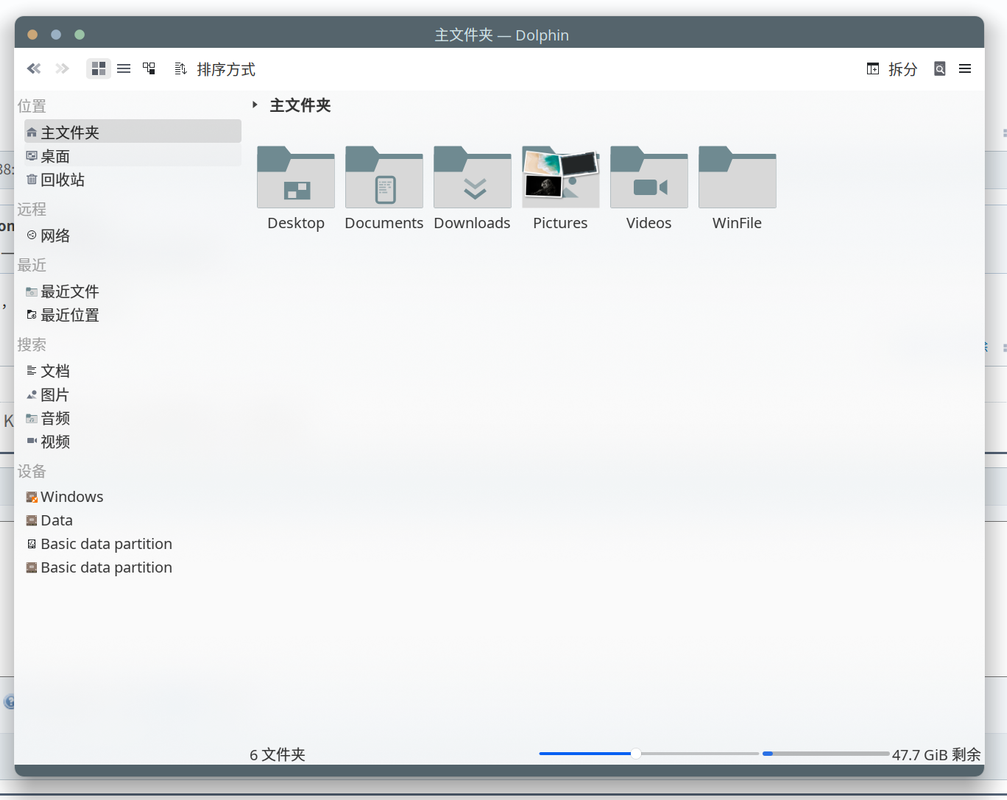
Task: Click the zoom slider handle in status bar
Action: 636,754
